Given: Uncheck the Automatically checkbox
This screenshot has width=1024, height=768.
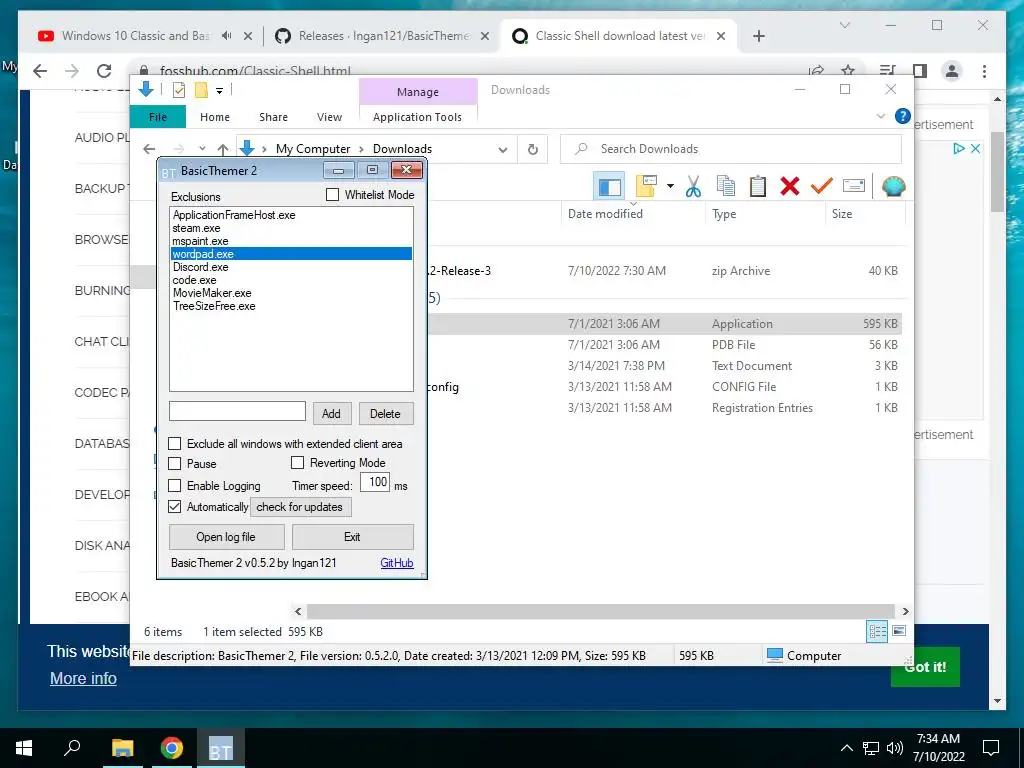Looking at the screenshot, I should (x=174, y=506).
